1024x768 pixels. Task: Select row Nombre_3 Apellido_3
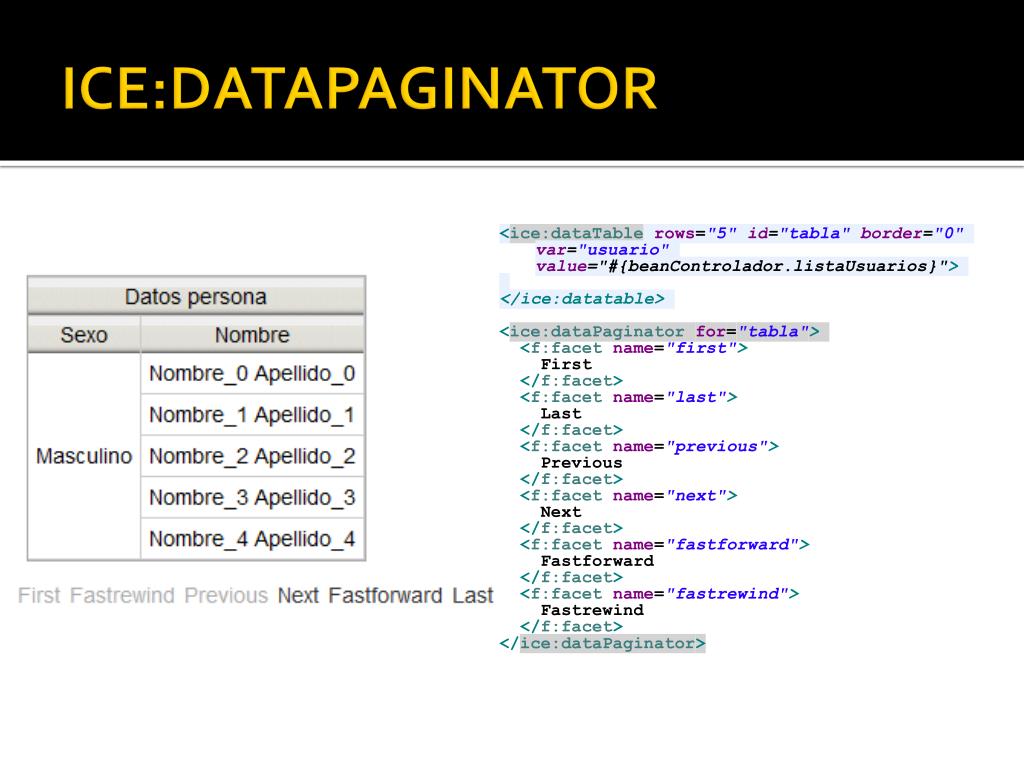coord(252,498)
